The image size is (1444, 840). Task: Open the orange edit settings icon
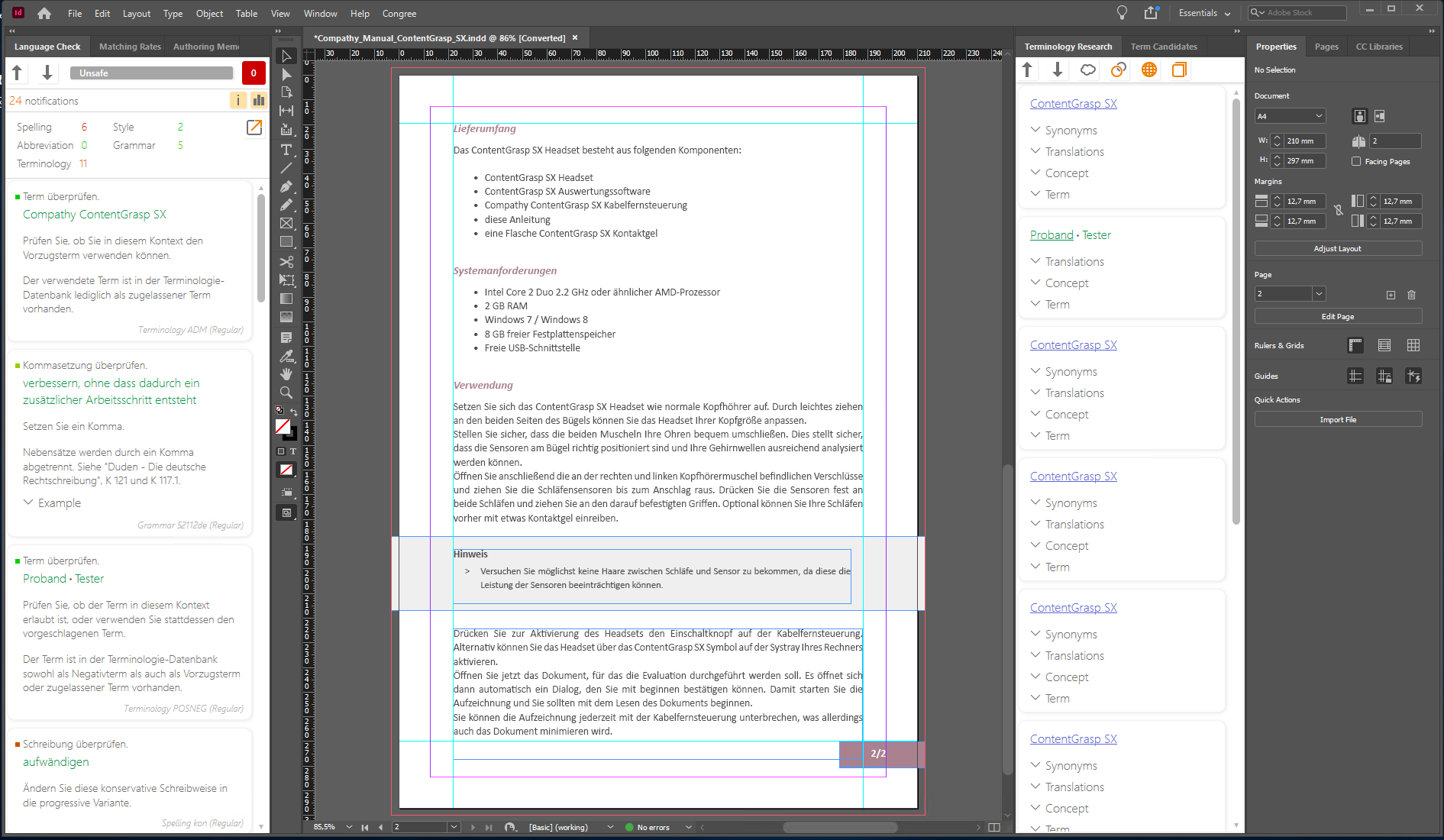pos(254,128)
